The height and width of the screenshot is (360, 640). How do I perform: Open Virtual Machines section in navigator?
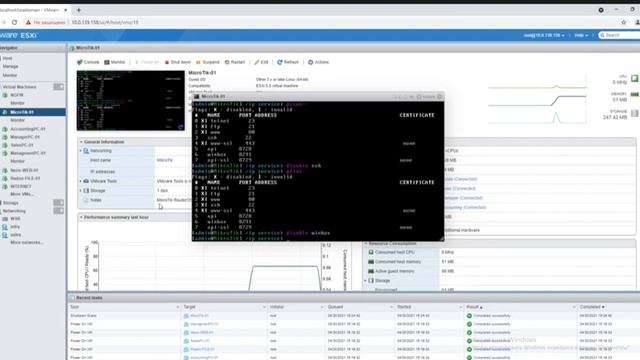19,87
